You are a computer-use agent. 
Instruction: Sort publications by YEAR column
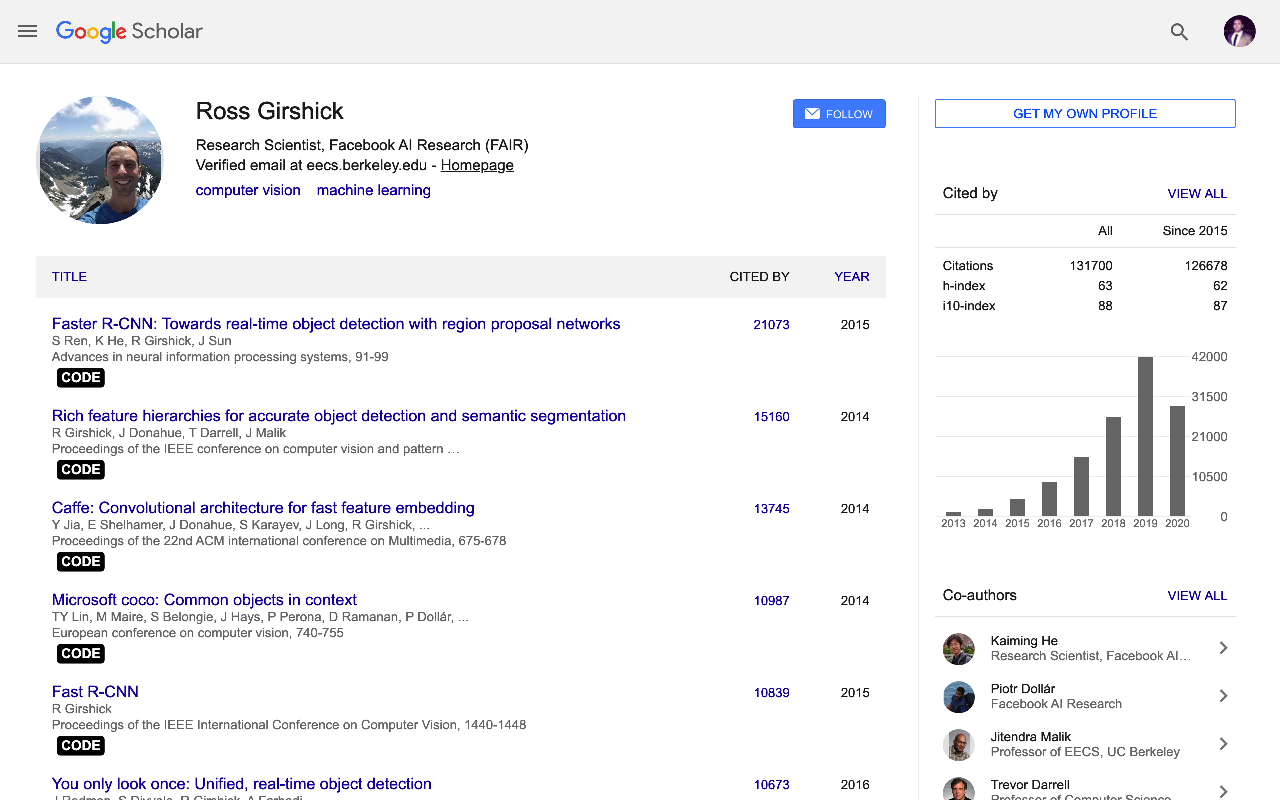point(852,277)
